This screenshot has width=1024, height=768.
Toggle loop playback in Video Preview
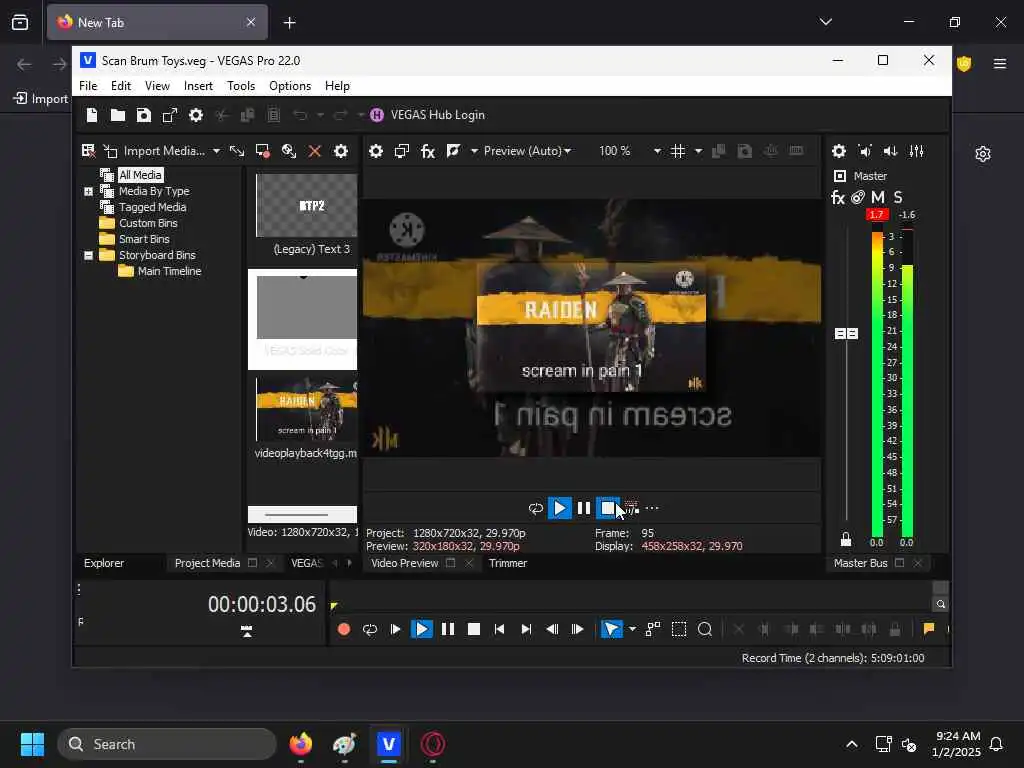(x=536, y=508)
